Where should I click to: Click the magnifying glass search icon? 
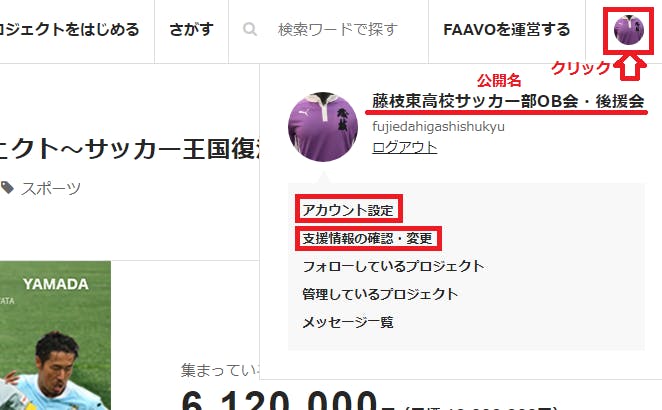(x=250, y=30)
